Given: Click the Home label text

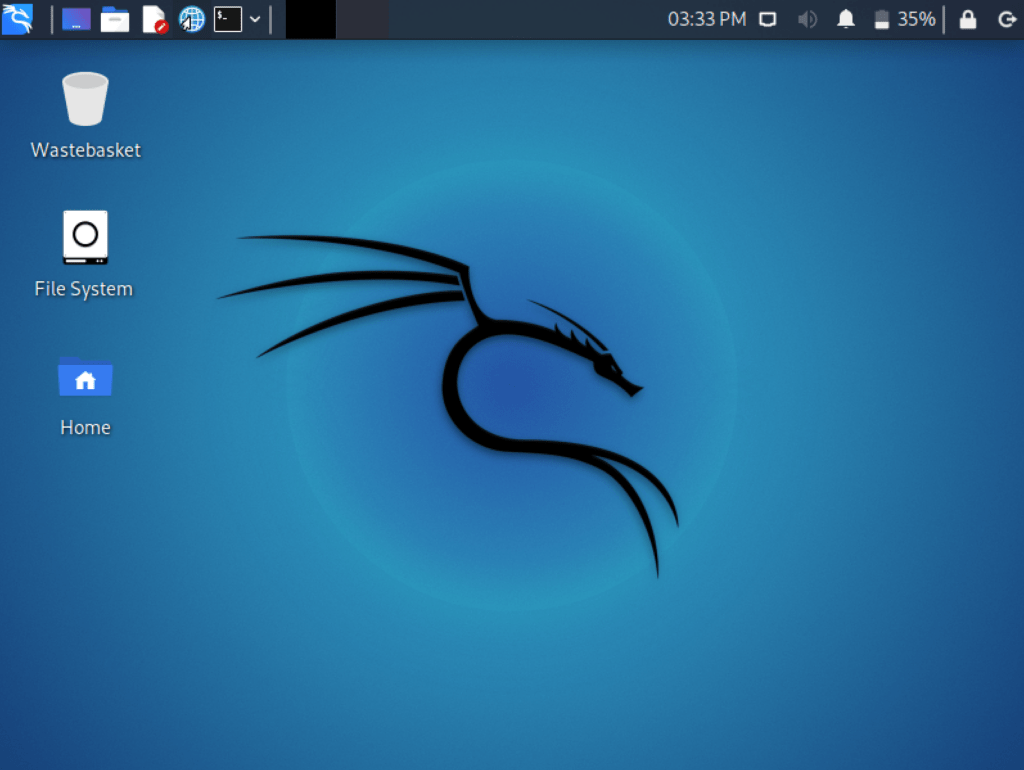Looking at the screenshot, I should 86,427.
